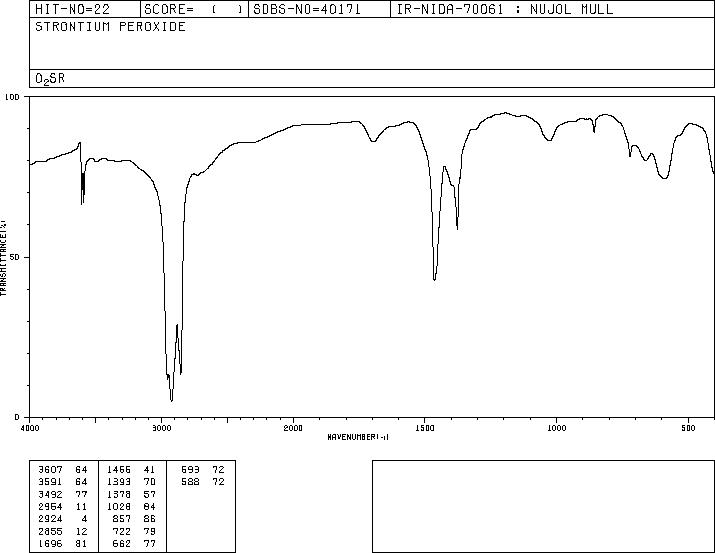Select peak table entry 1028
Screen dimensions: 715x553
(119, 506)
